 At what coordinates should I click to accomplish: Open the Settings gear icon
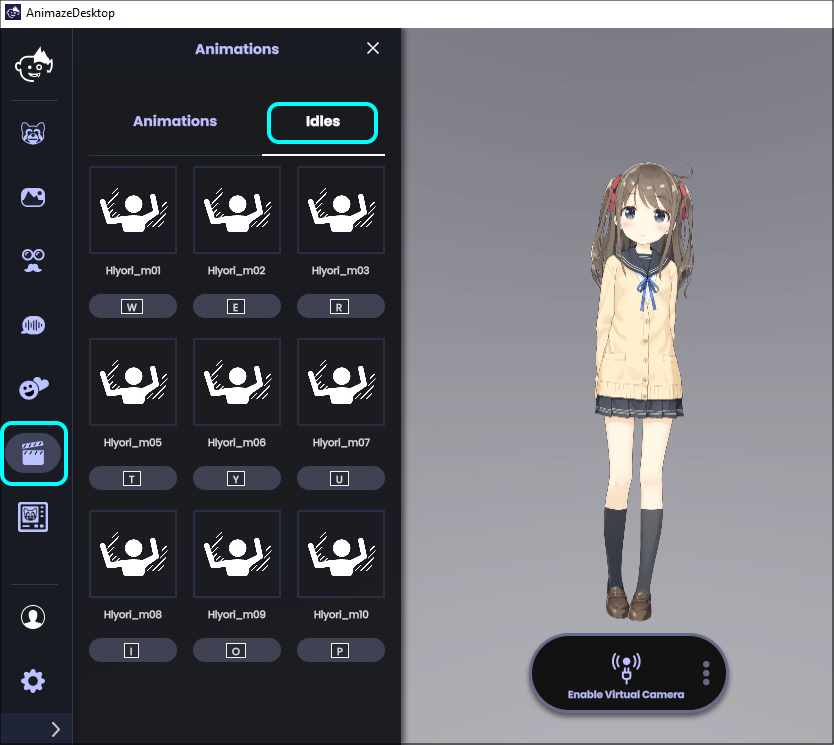33,680
